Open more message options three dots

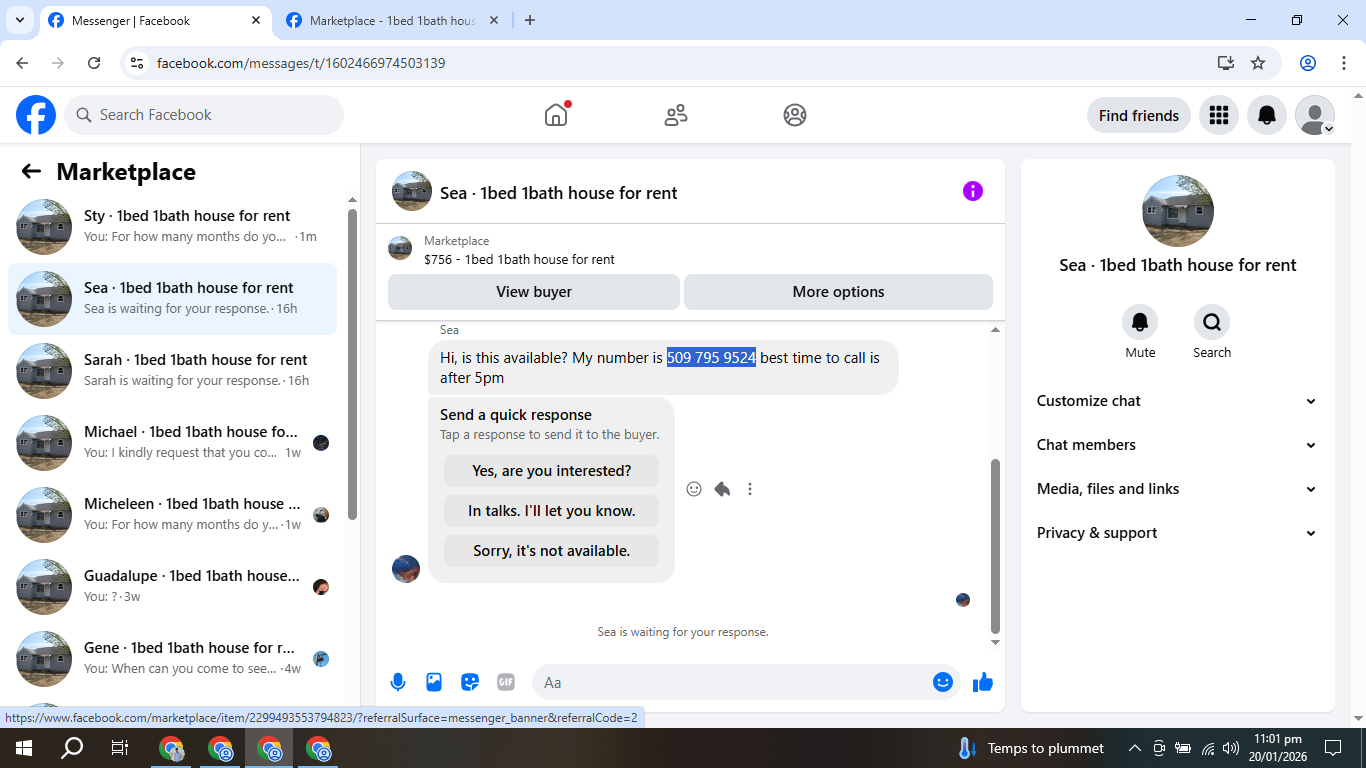coord(750,489)
